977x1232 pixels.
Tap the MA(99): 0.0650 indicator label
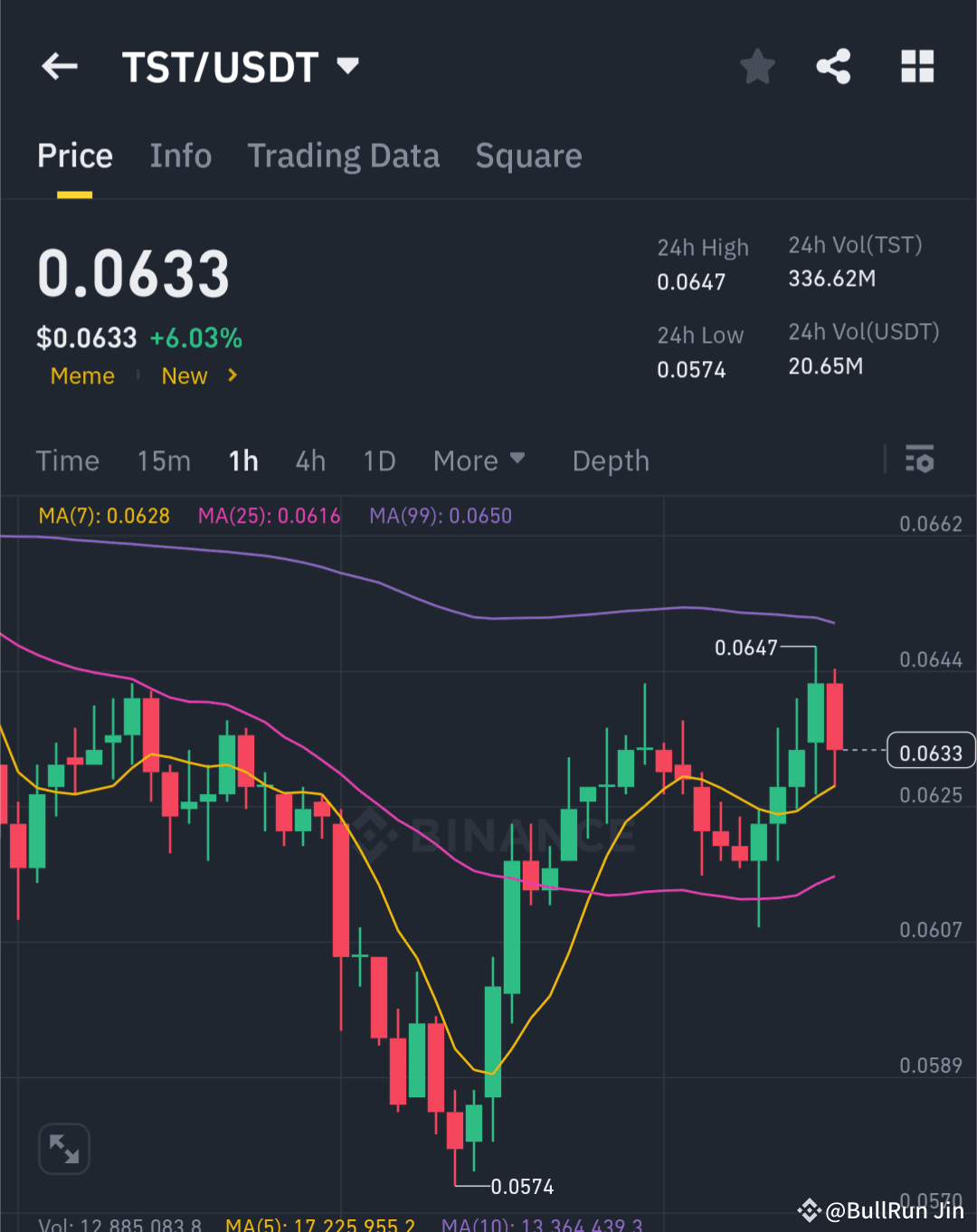pyautogui.click(x=441, y=516)
